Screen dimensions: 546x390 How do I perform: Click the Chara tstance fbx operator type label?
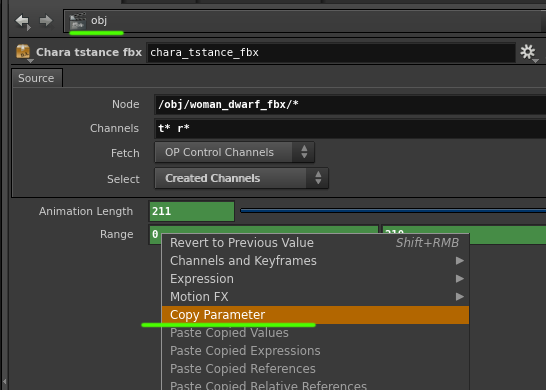[89, 52]
